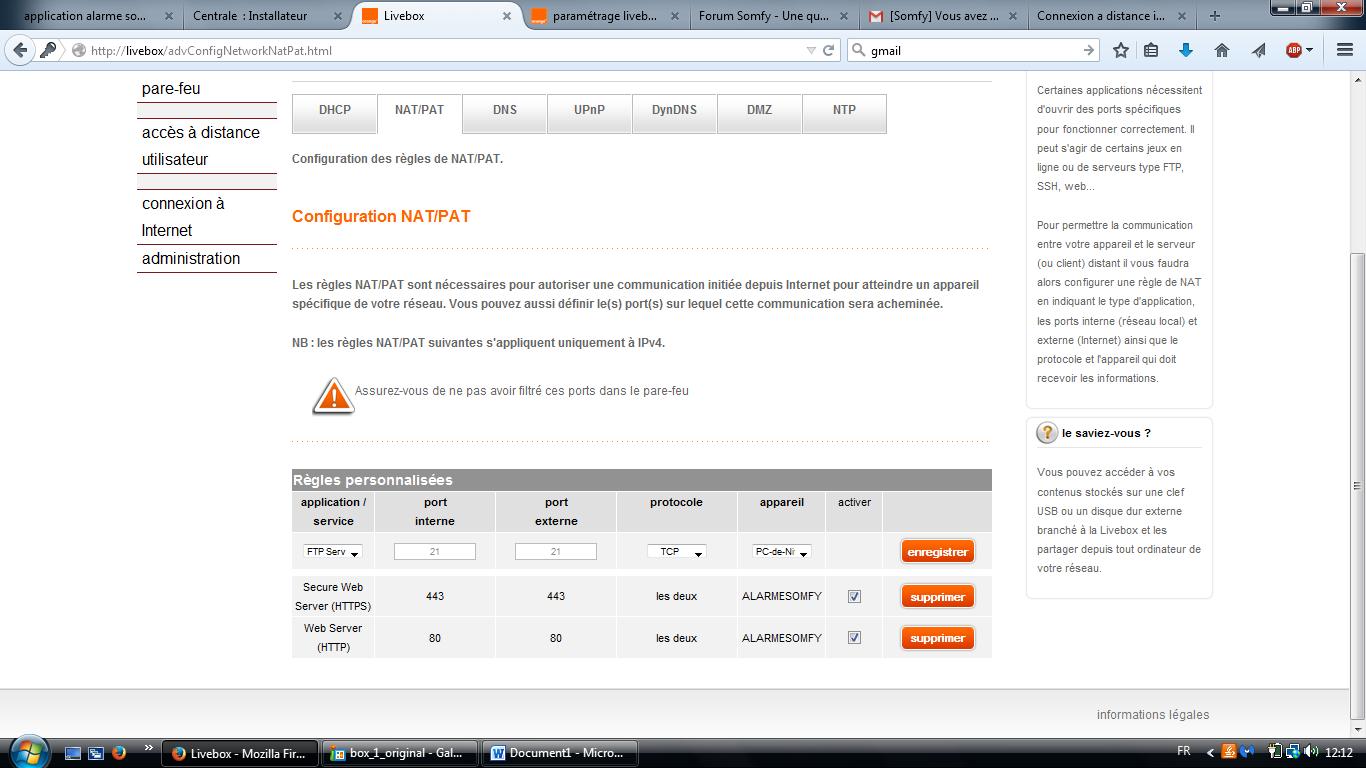Click the volume icon in system tray

click(1310, 752)
